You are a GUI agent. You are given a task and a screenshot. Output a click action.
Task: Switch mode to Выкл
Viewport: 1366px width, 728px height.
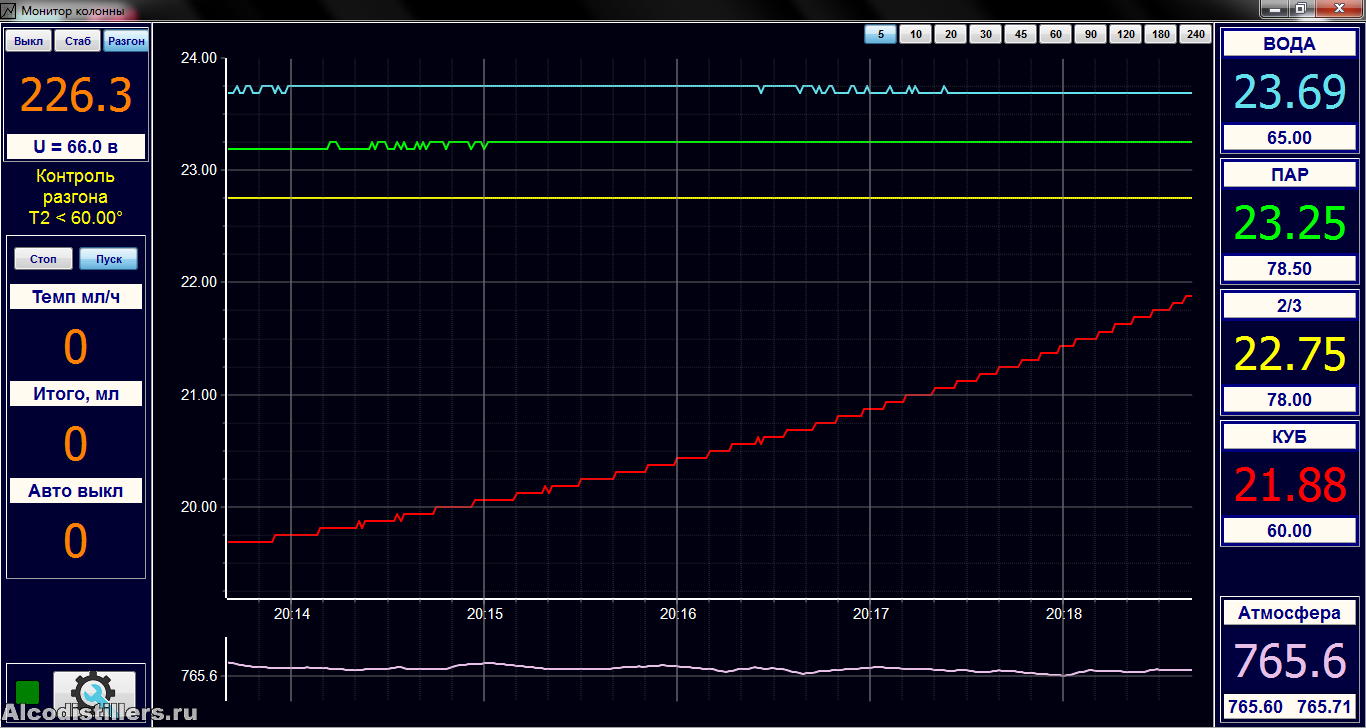[29, 41]
